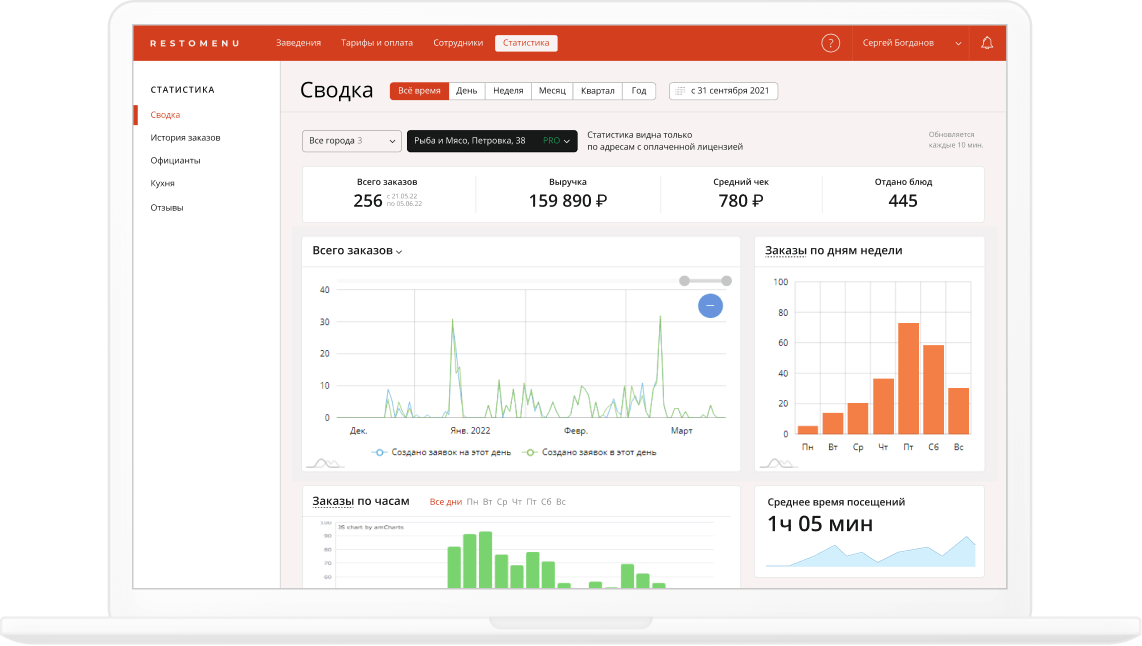Expand the «Всего заказов» chart dropdown
The image size is (1142, 646).
click(357, 251)
